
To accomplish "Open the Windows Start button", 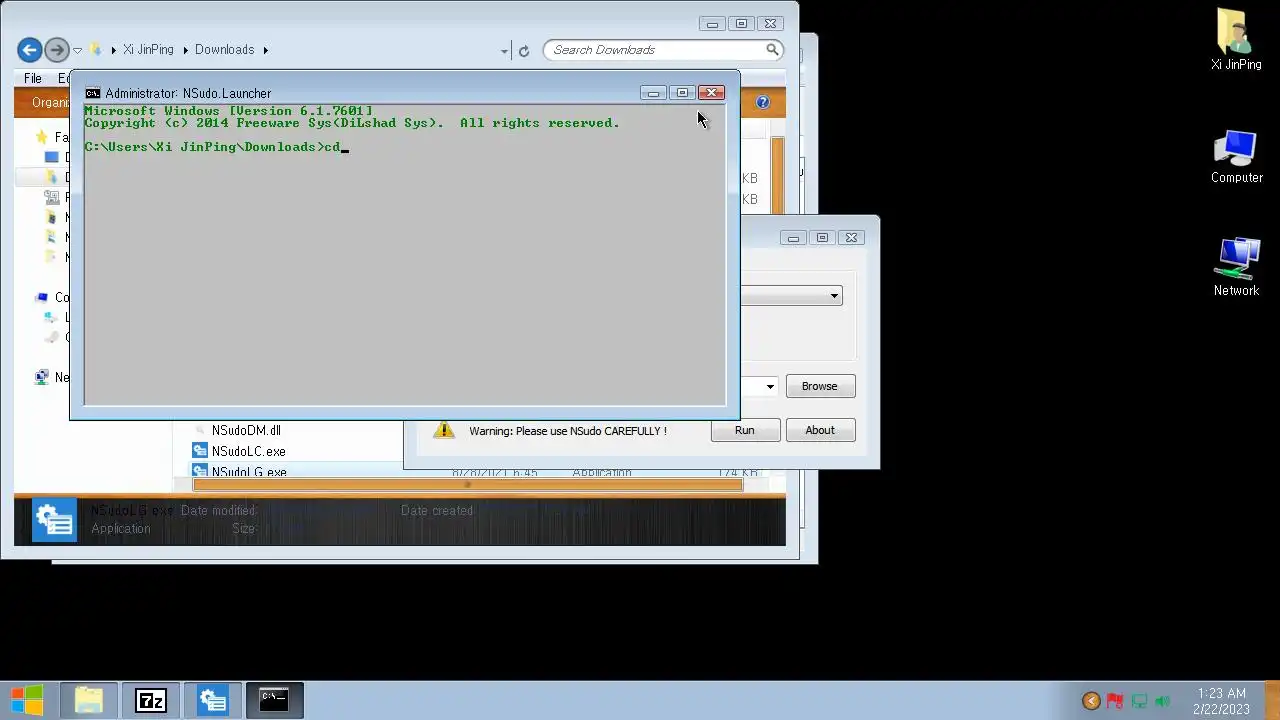I will click(27, 700).
